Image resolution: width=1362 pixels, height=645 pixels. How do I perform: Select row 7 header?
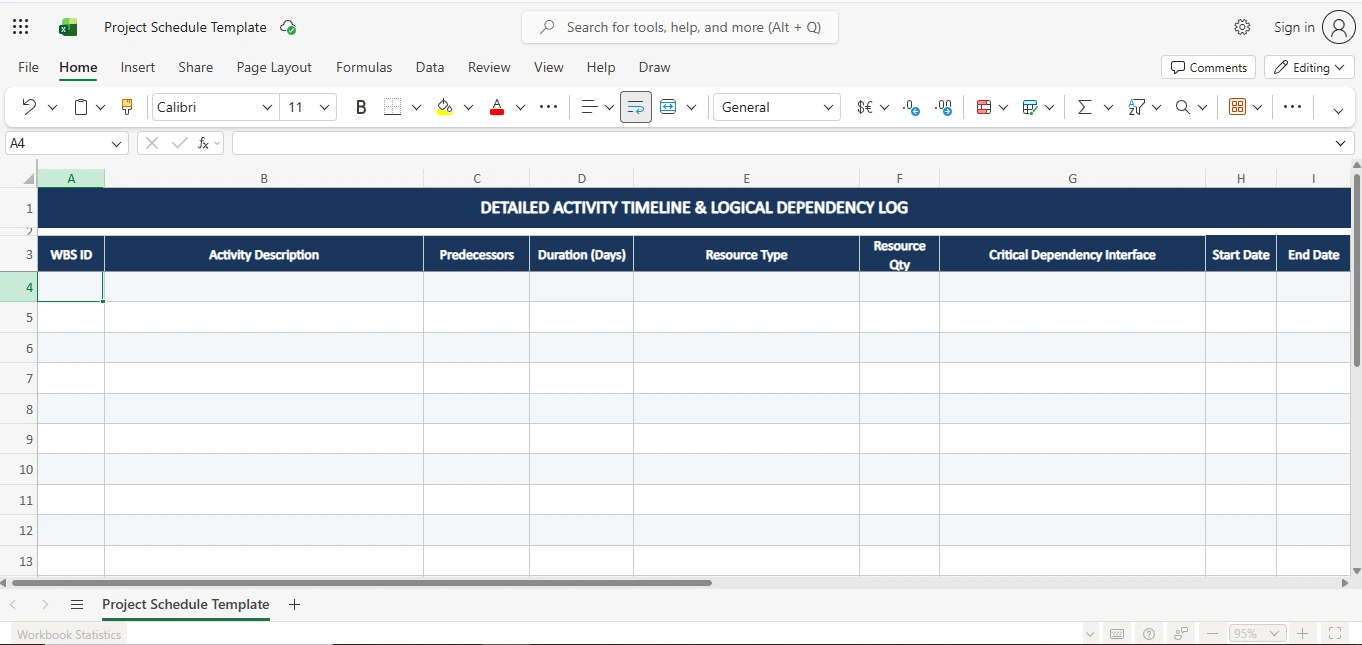point(19,378)
